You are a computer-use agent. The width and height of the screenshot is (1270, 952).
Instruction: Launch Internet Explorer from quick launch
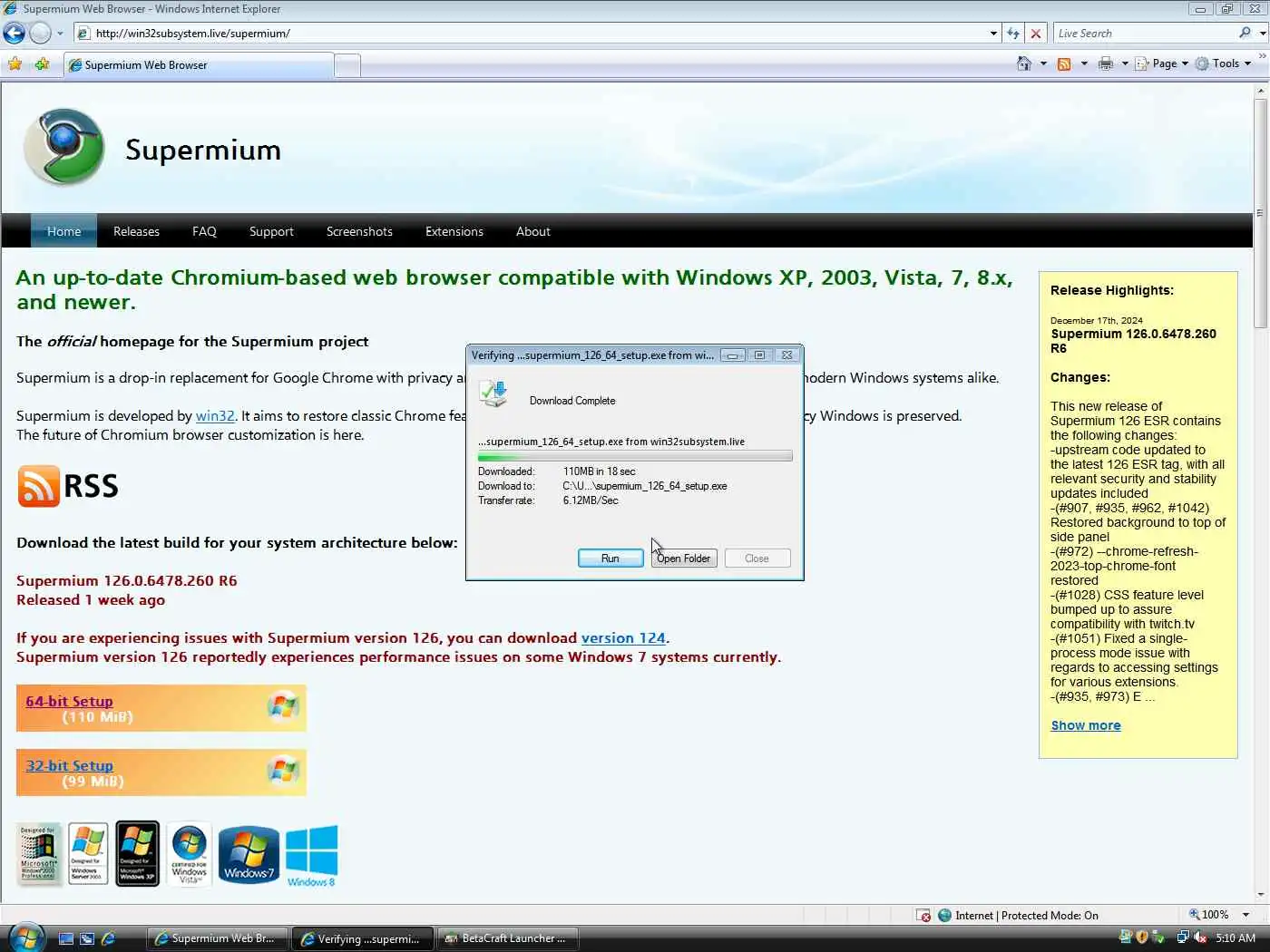click(108, 938)
